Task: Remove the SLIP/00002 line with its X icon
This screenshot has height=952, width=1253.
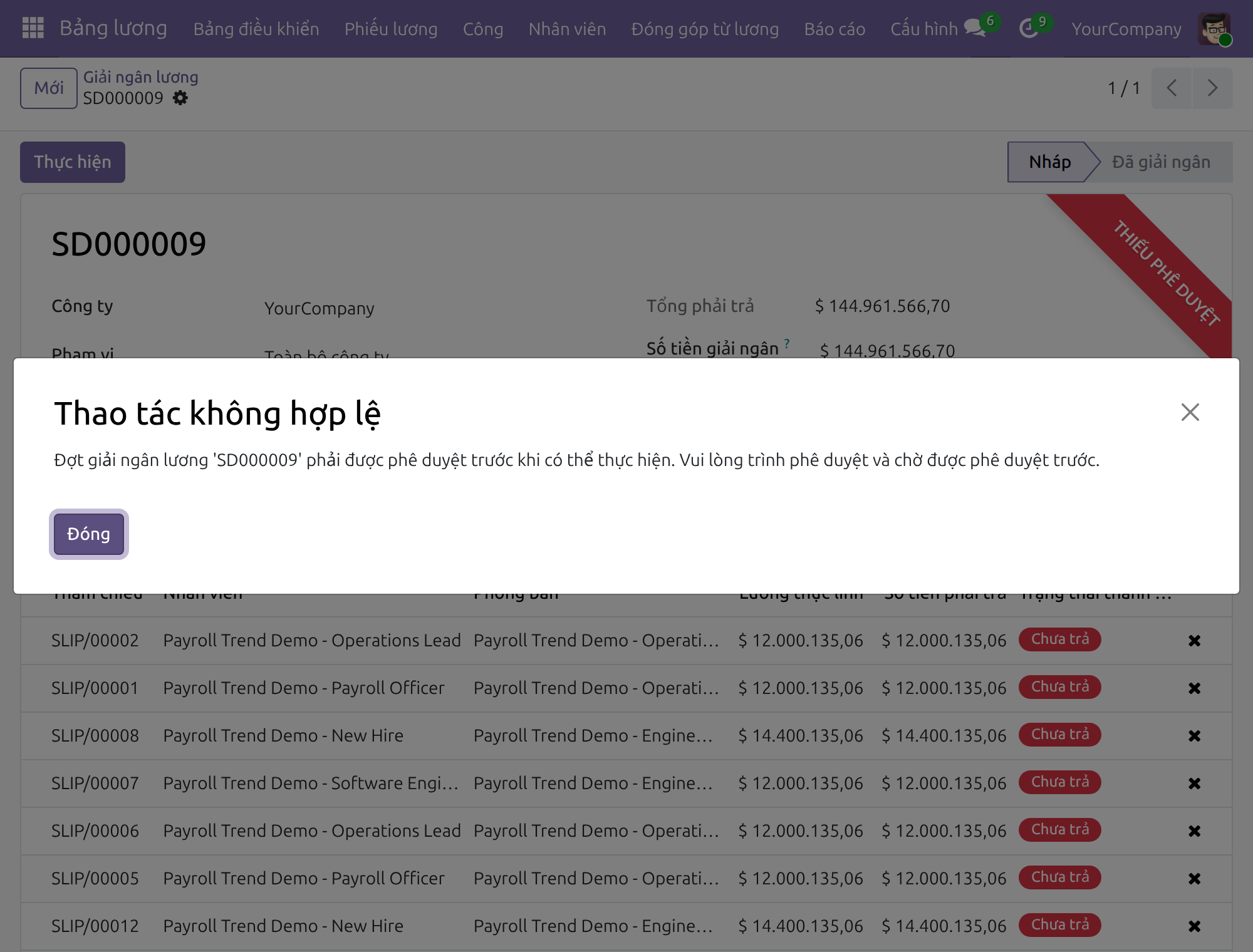Action: (x=1195, y=641)
